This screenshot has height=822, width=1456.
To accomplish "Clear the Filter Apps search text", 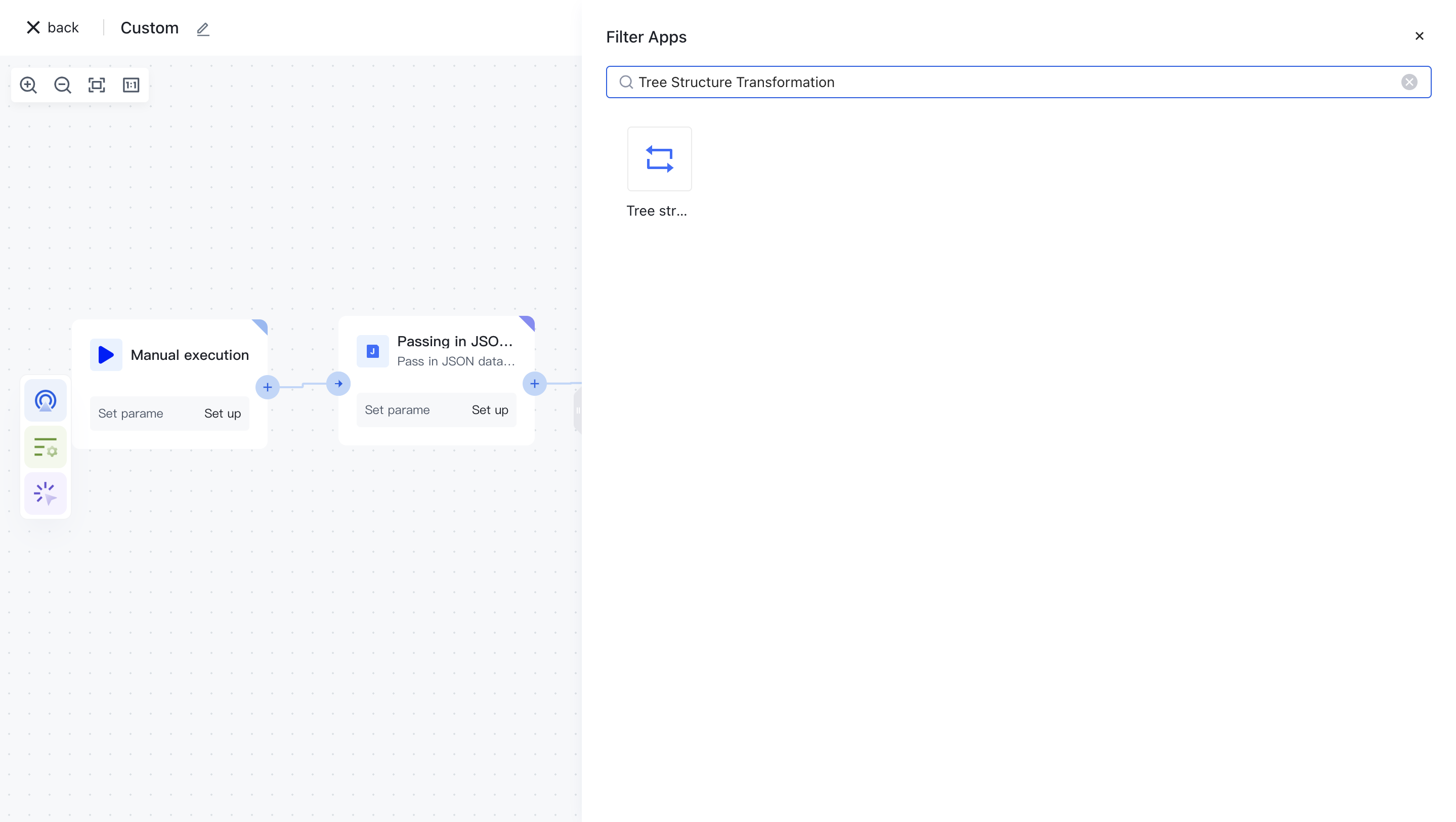I will point(1408,82).
